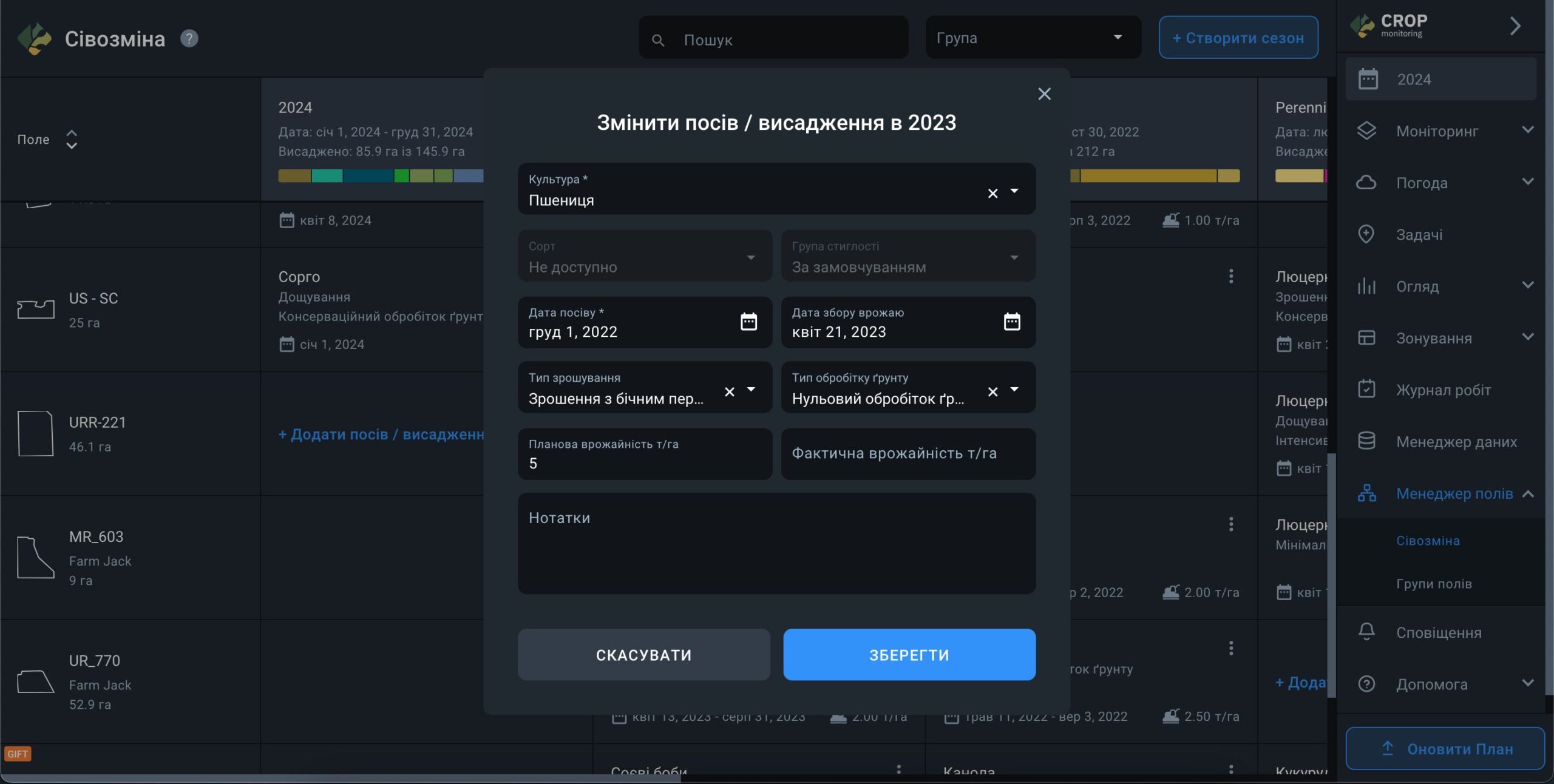The height and width of the screenshot is (784, 1554).
Task: Go to Журнал робіт in sidebar
Action: click(x=1443, y=390)
